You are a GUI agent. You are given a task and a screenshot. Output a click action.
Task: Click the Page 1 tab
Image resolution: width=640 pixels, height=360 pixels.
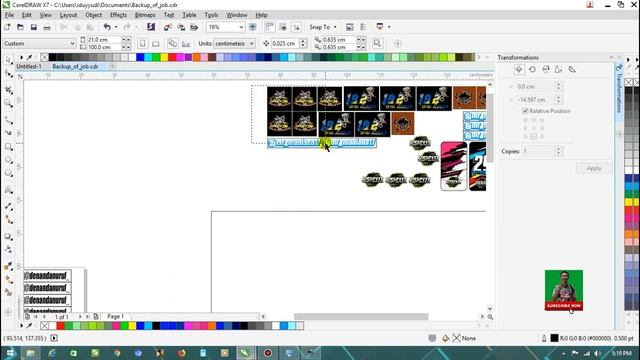[x=115, y=316]
